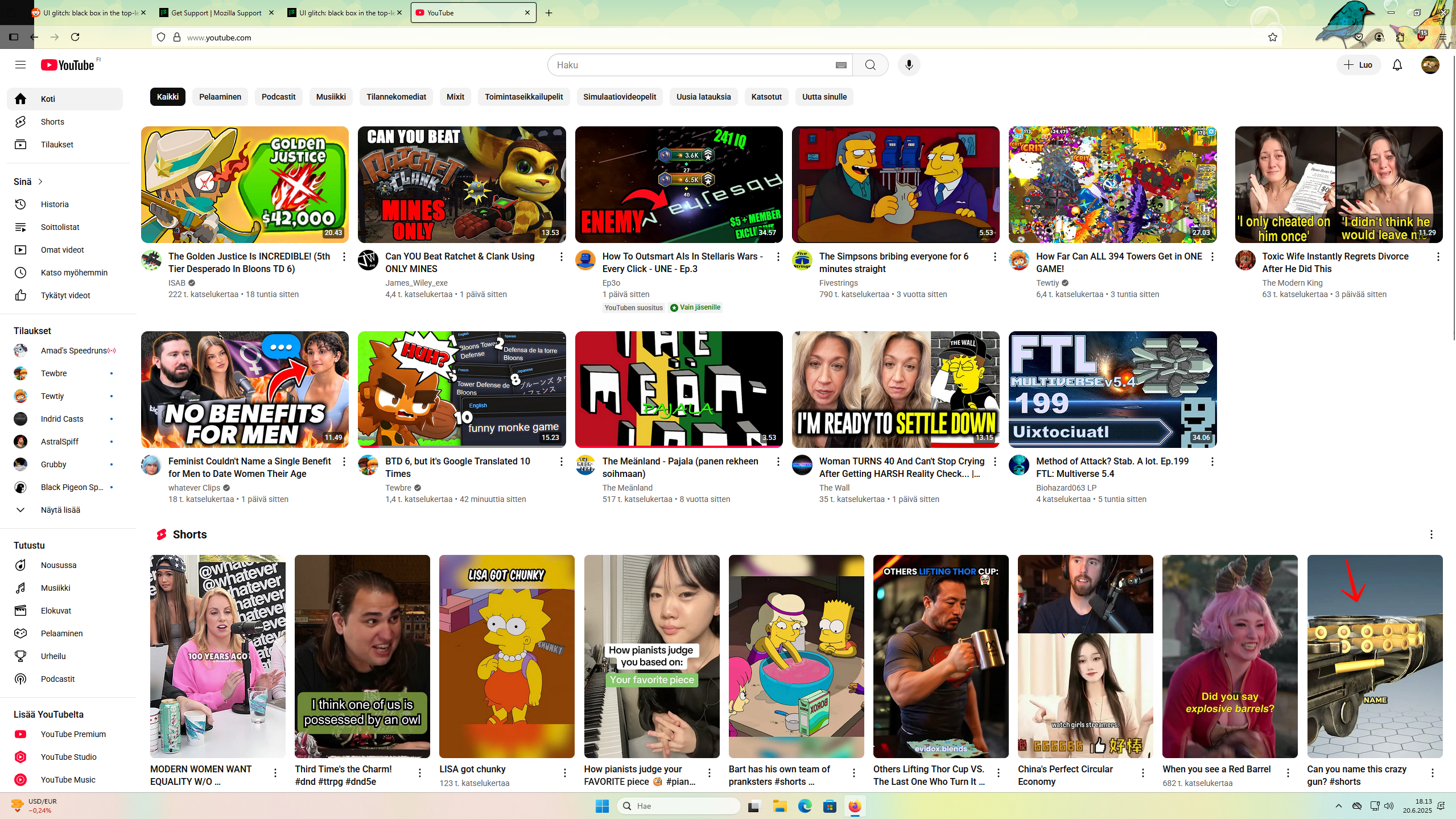Select the Podcastit filter chip
Image resolution: width=1456 pixels, height=819 pixels.
pos(278,97)
